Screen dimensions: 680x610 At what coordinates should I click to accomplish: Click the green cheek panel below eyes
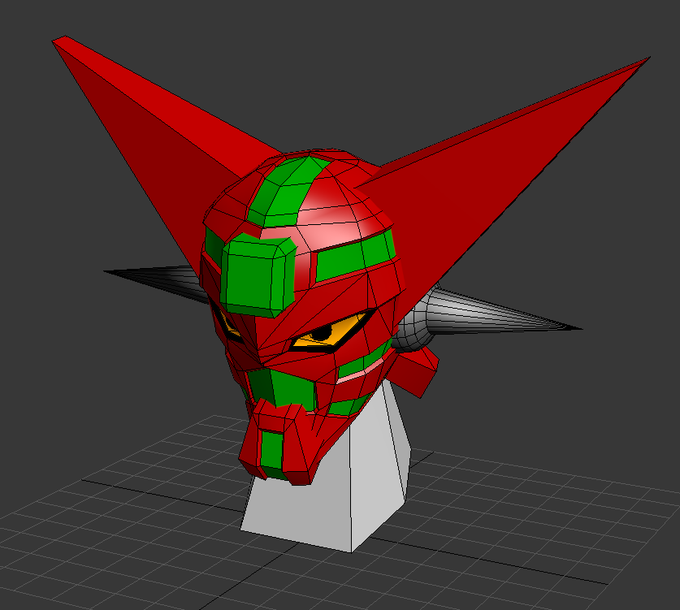point(286,388)
